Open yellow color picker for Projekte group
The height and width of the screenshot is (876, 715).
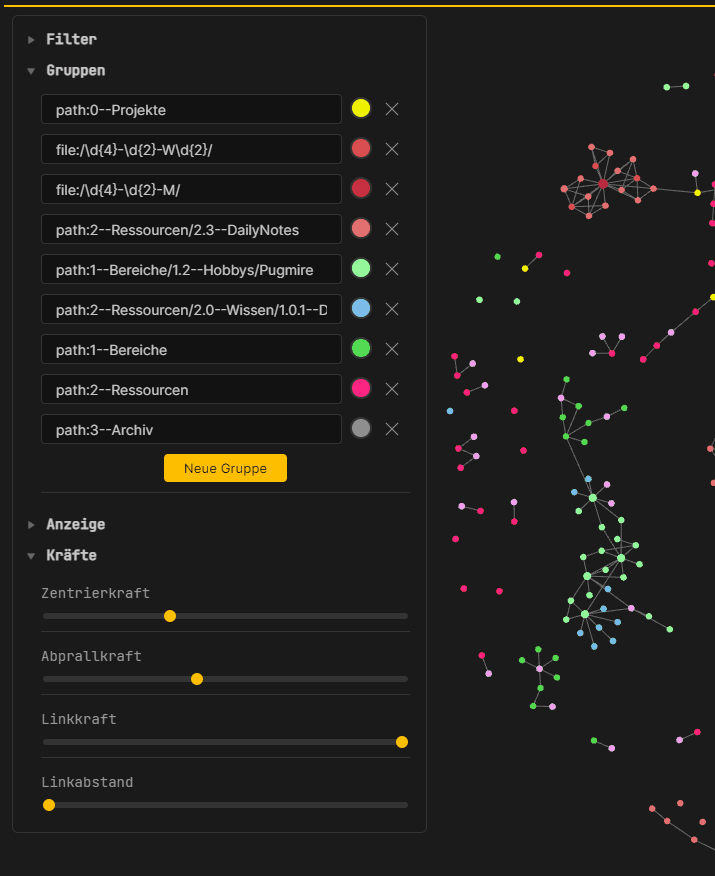tap(361, 108)
